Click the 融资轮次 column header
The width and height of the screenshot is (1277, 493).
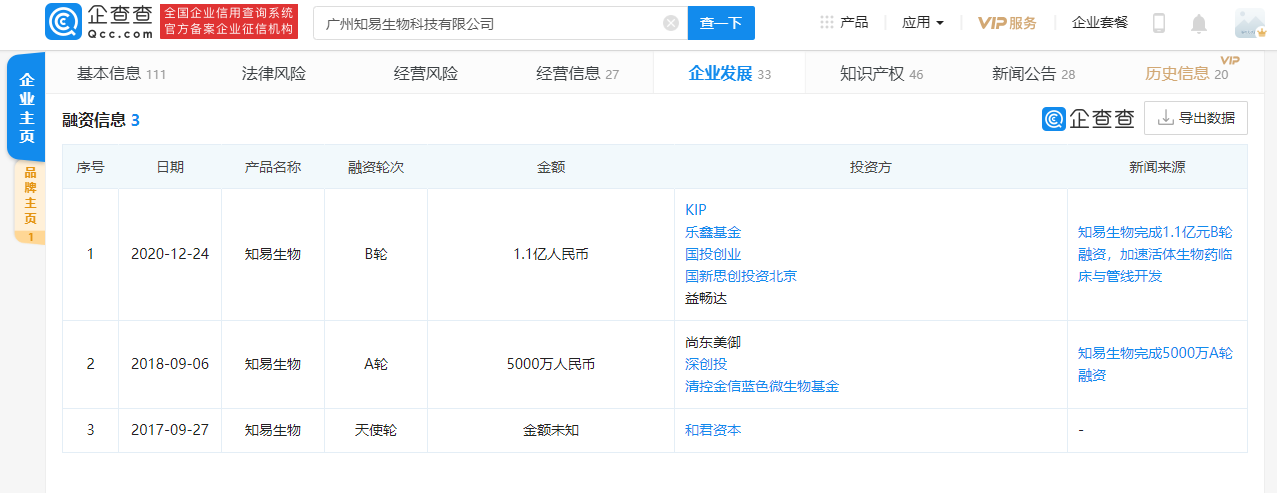(376, 167)
